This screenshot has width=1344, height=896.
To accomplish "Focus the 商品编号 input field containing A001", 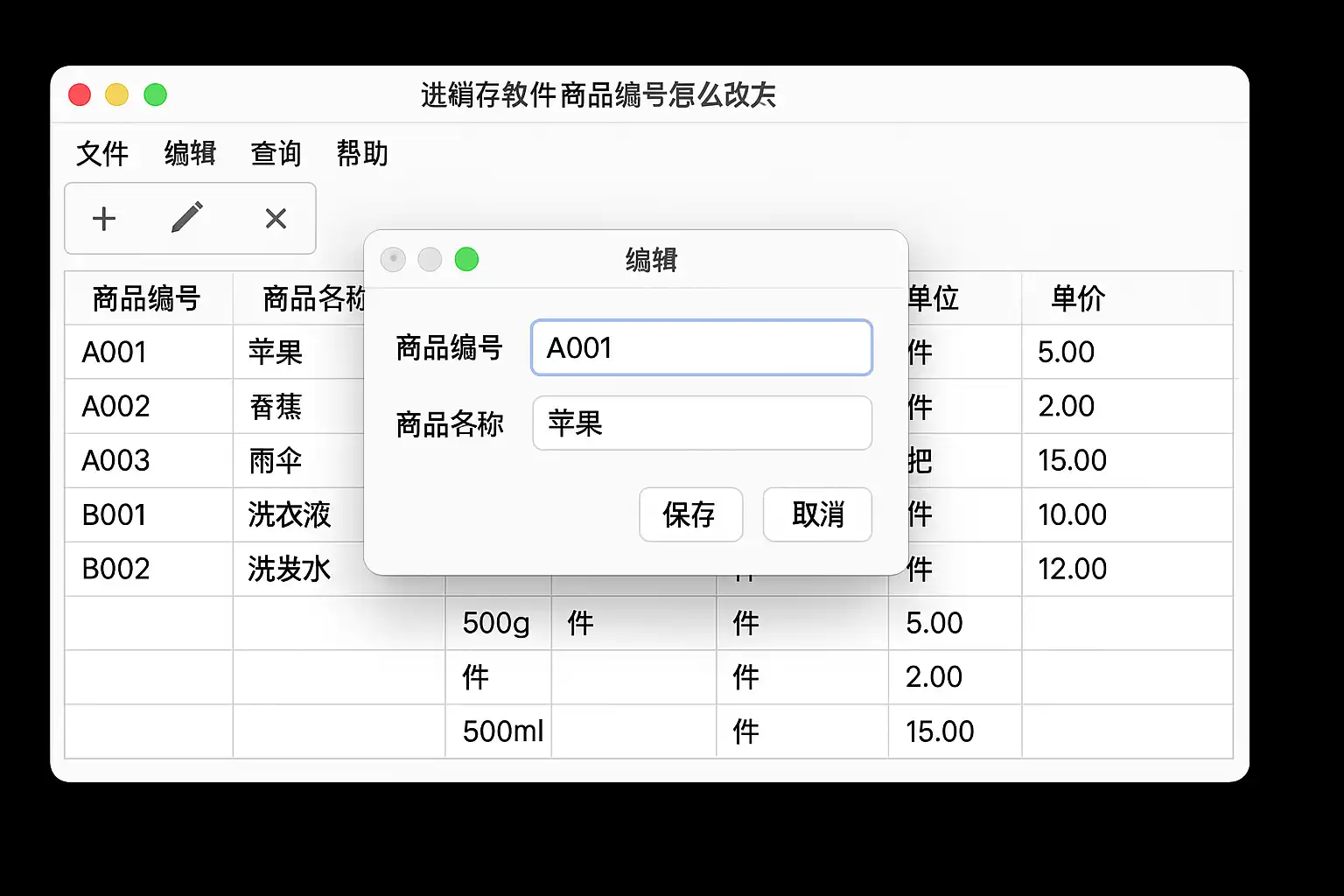I will [x=701, y=348].
